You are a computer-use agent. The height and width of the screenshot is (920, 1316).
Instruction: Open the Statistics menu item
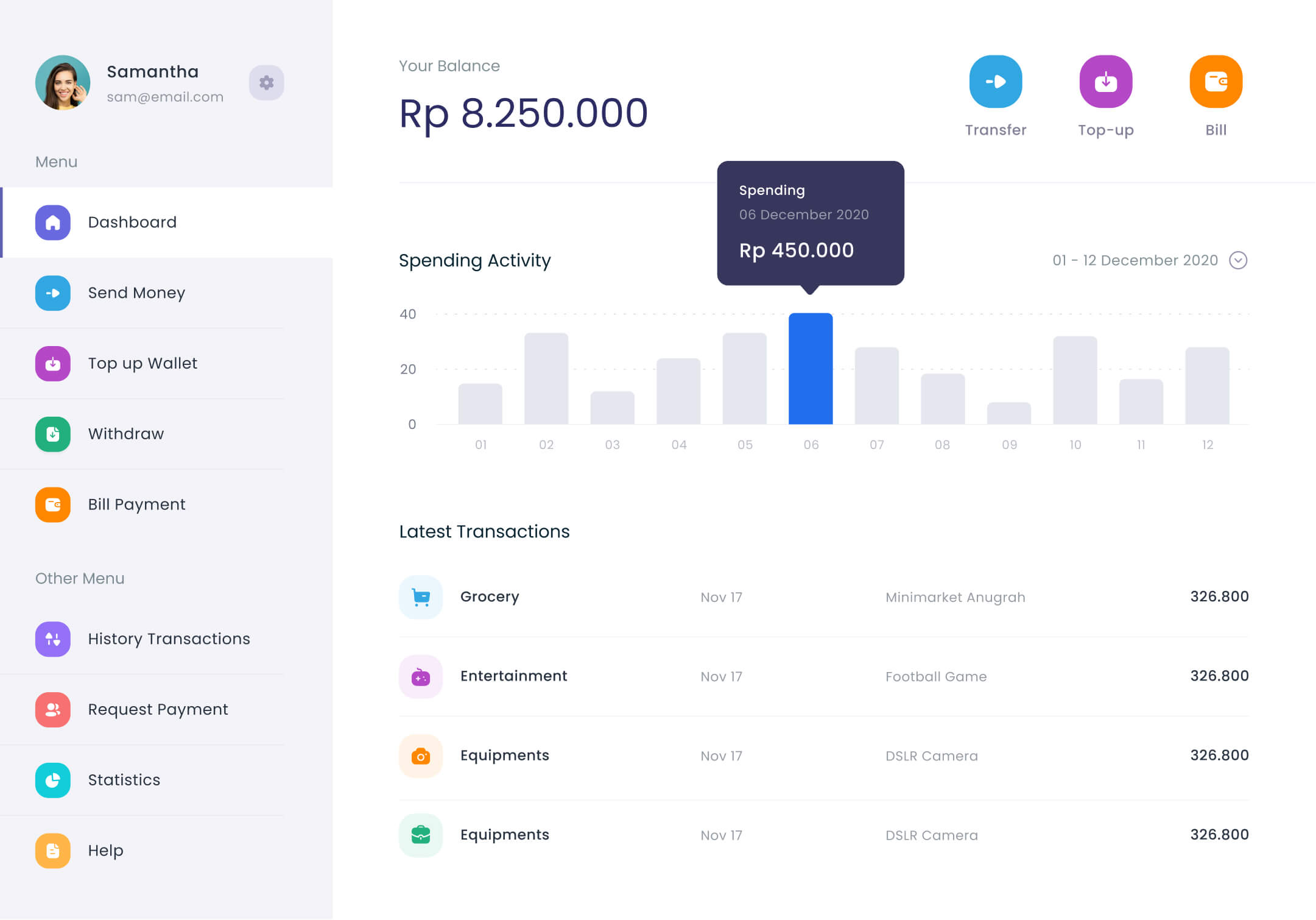(124, 780)
